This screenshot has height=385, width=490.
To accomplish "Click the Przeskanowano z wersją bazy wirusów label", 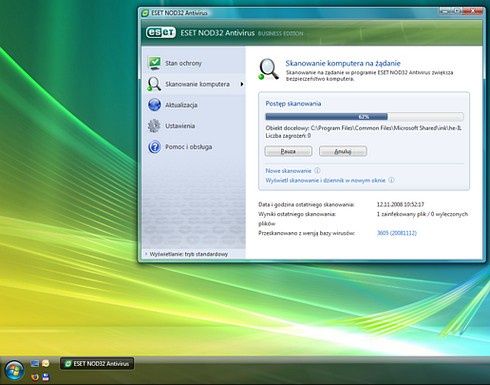I will point(306,233).
